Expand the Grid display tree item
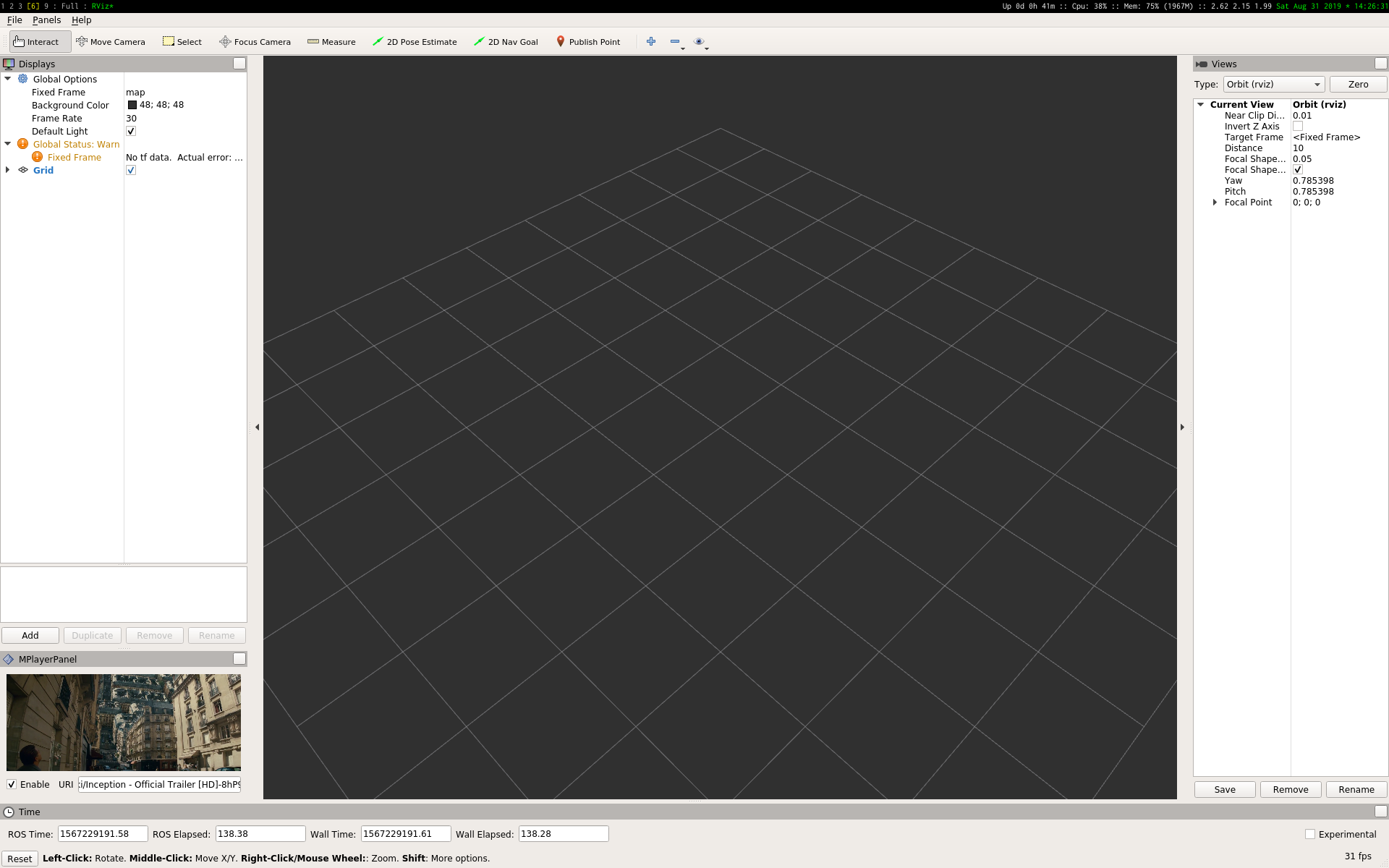This screenshot has width=1389, height=868. (x=8, y=170)
